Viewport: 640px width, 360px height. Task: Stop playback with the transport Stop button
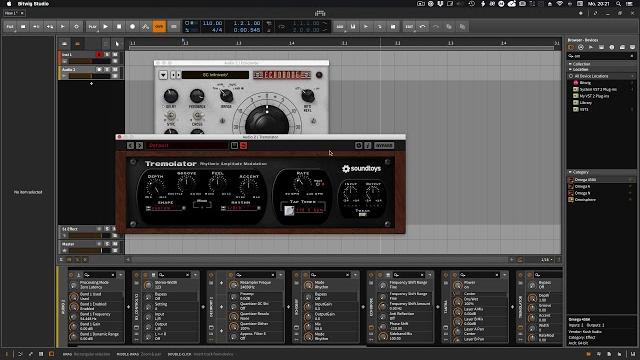pos(119,27)
